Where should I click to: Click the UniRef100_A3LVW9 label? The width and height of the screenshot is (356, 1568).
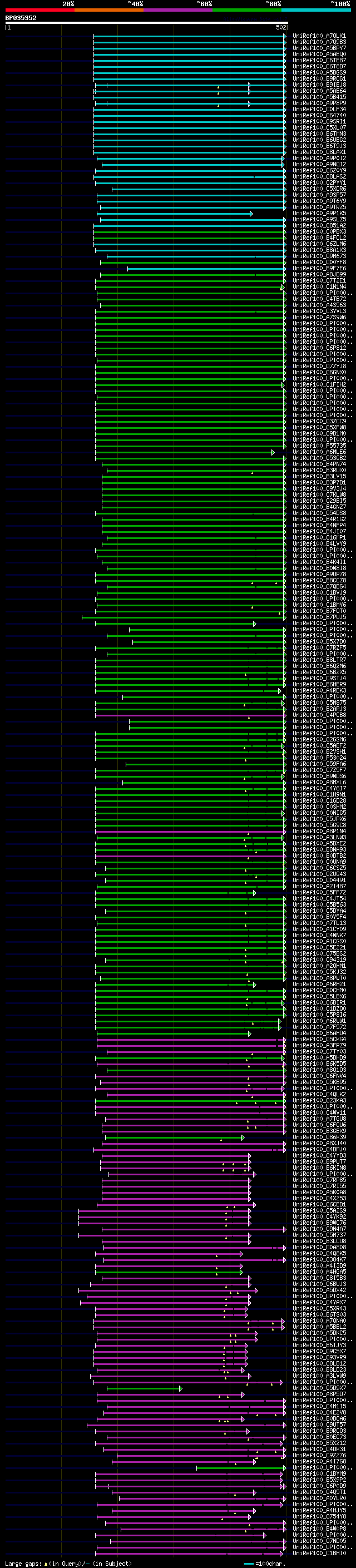(x=319, y=1376)
